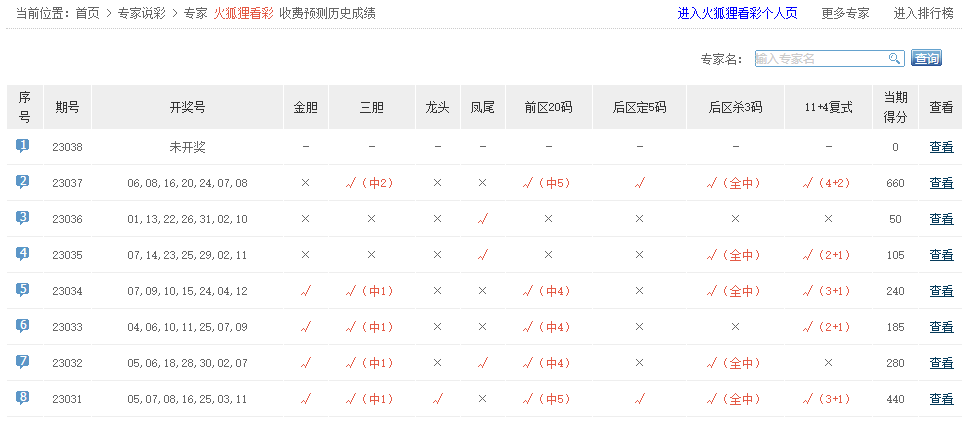Click the number 2 rank badge

point(23,182)
